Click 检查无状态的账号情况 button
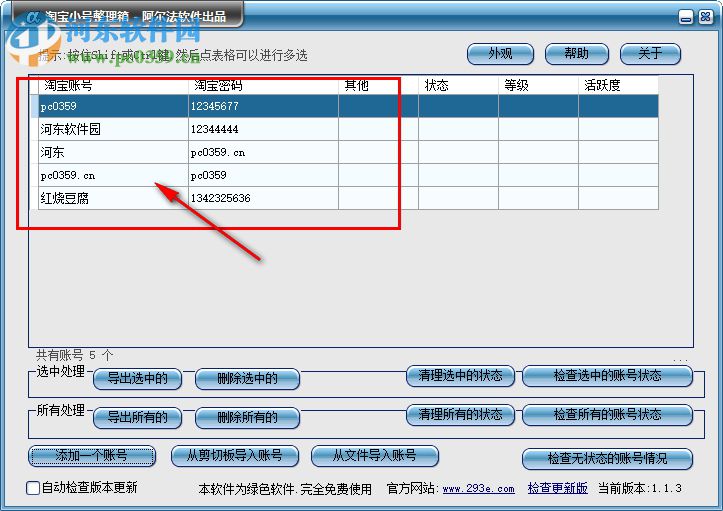 [607, 458]
